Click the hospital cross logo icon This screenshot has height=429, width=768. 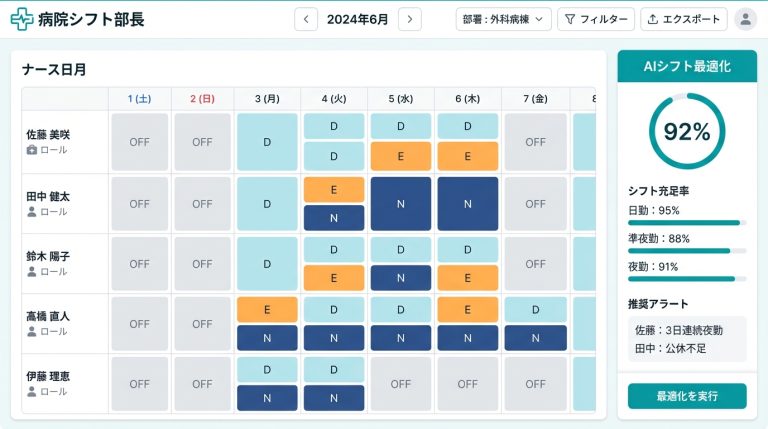[x=21, y=19]
